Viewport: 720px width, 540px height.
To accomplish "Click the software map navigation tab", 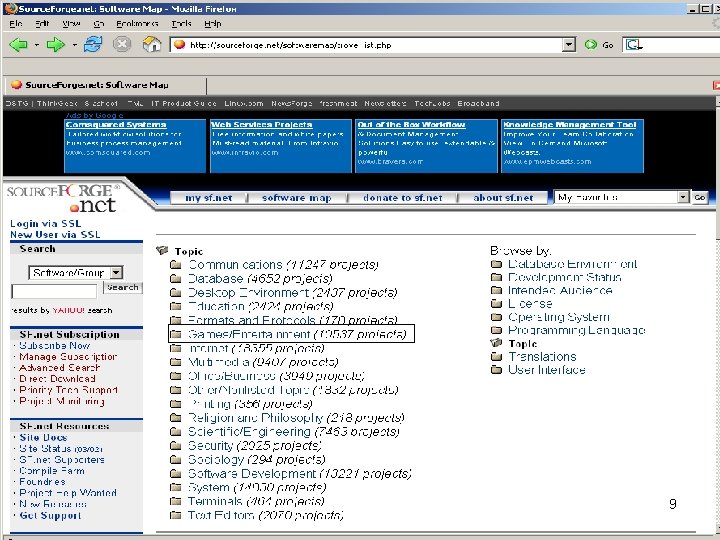I will click(297, 198).
